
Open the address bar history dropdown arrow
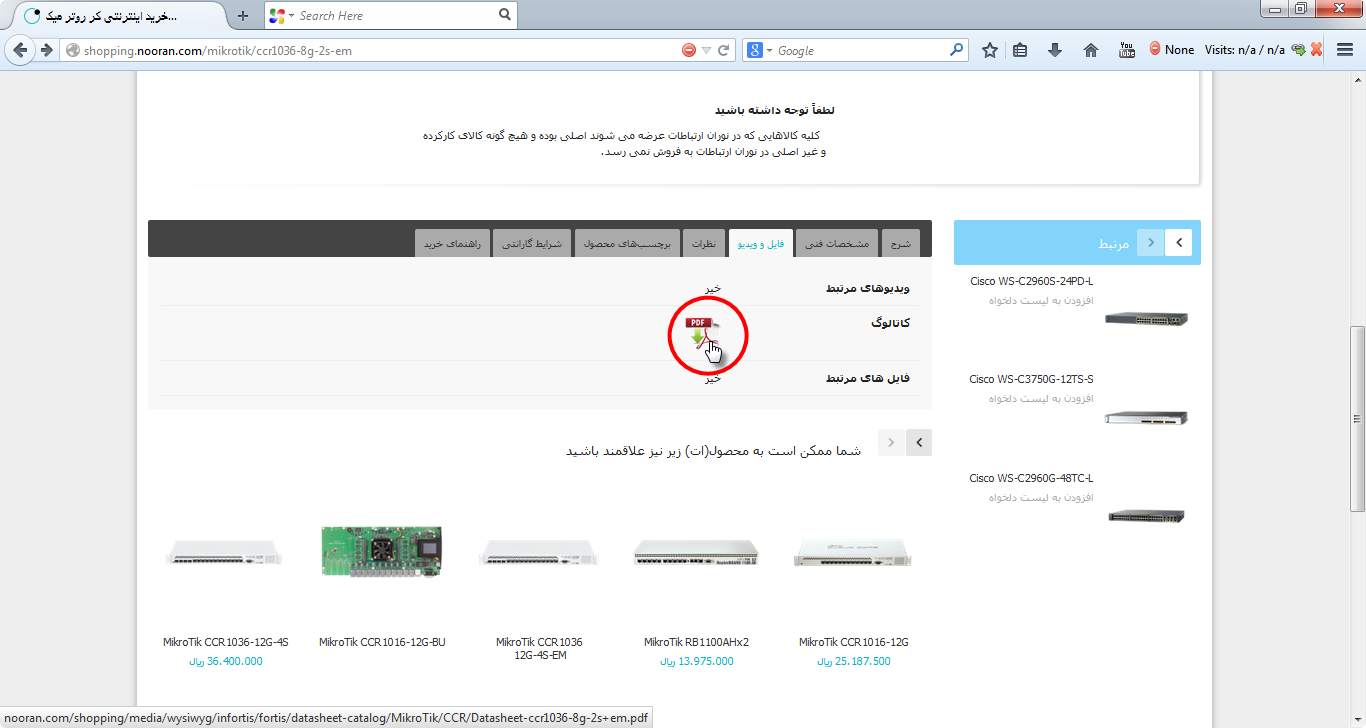(x=706, y=50)
